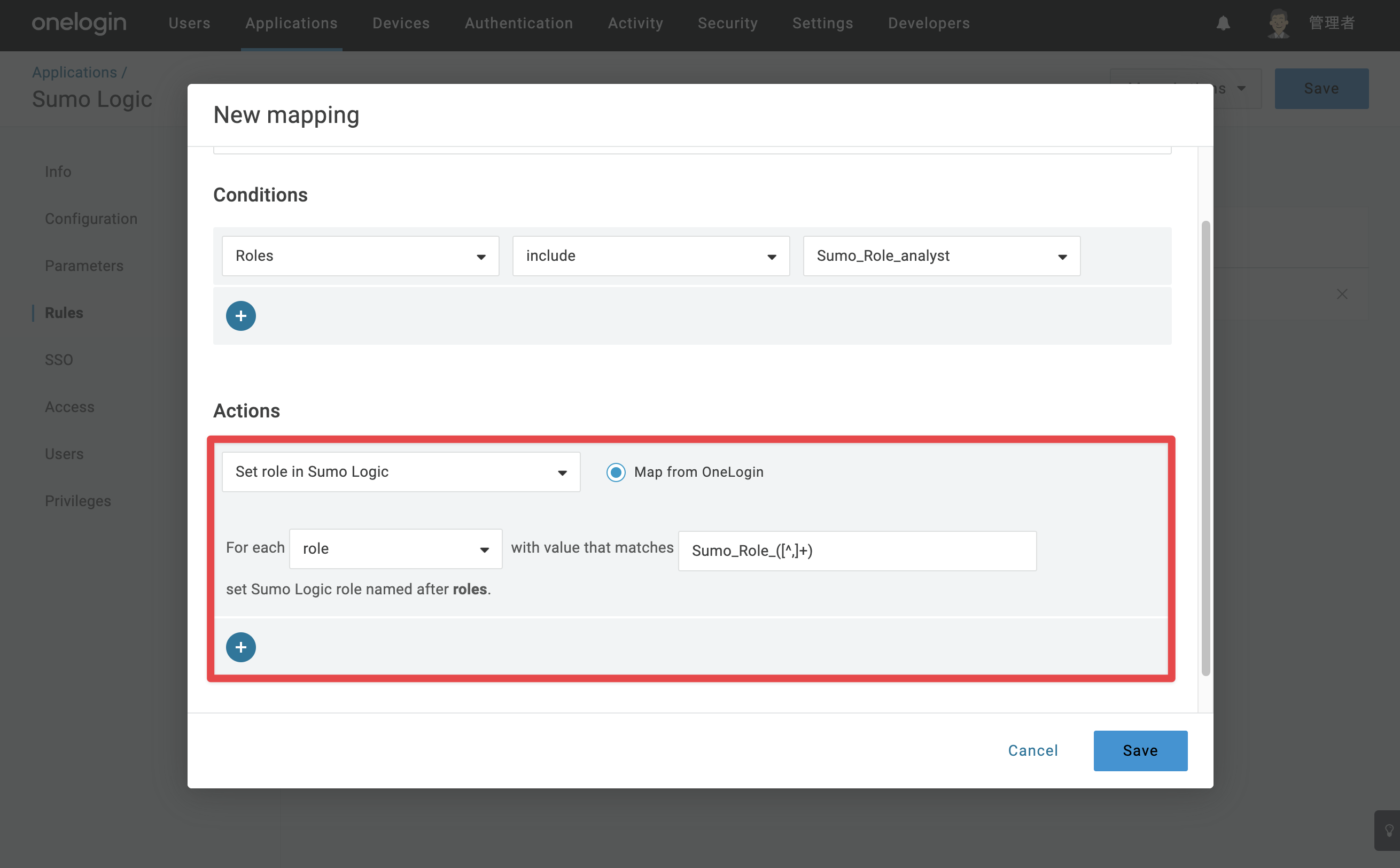Select the Map from OneLogin radio button
Viewport: 1400px width, 868px height.
tap(616, 472)
